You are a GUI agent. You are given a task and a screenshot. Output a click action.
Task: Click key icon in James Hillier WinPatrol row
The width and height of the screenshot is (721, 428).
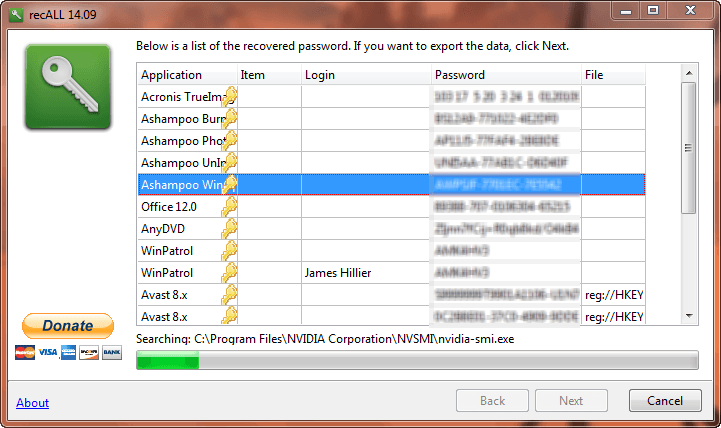229,273
